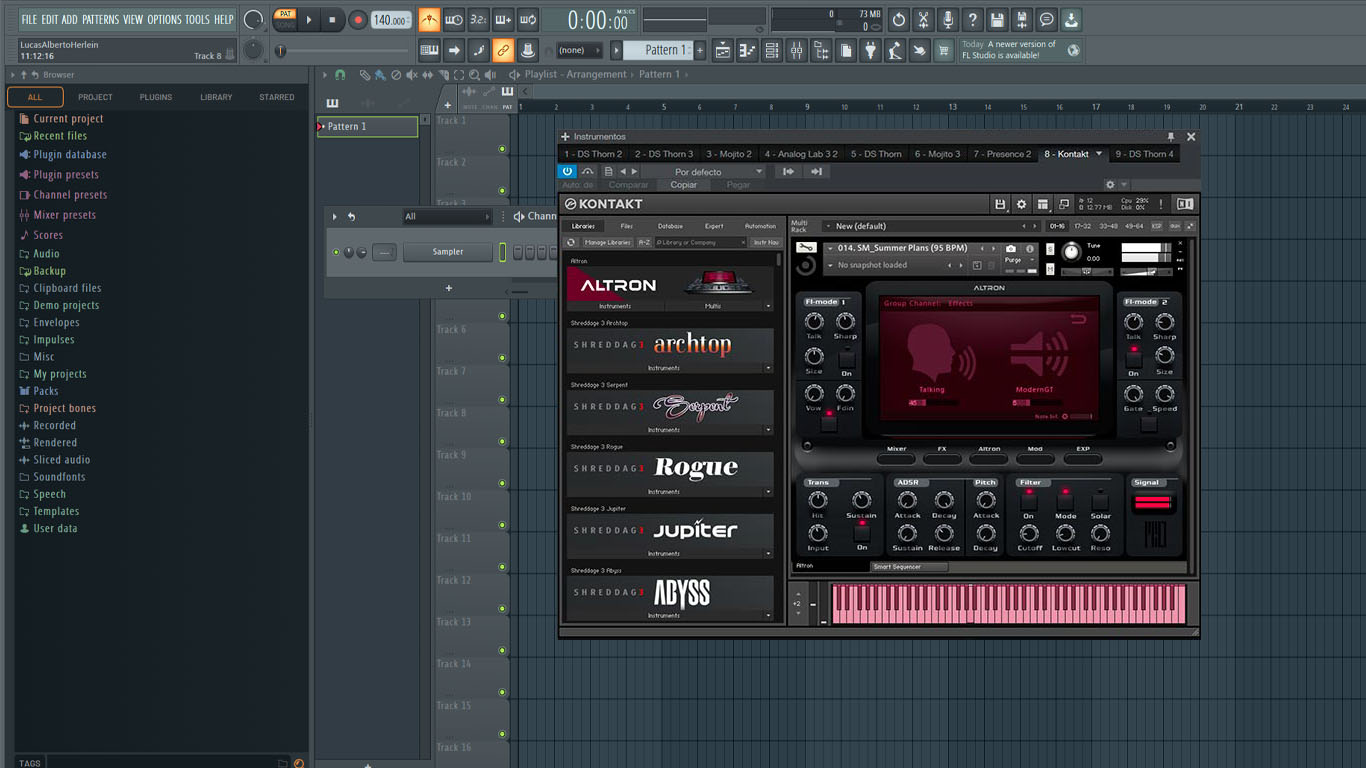This screenshot has height=768, width=1366.
Task: Click the FL Studio stop button
Action: (332, 20)
